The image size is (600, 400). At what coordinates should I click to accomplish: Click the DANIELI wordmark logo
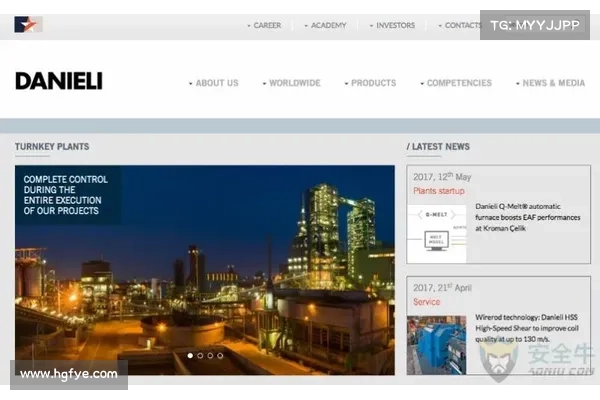59,81
